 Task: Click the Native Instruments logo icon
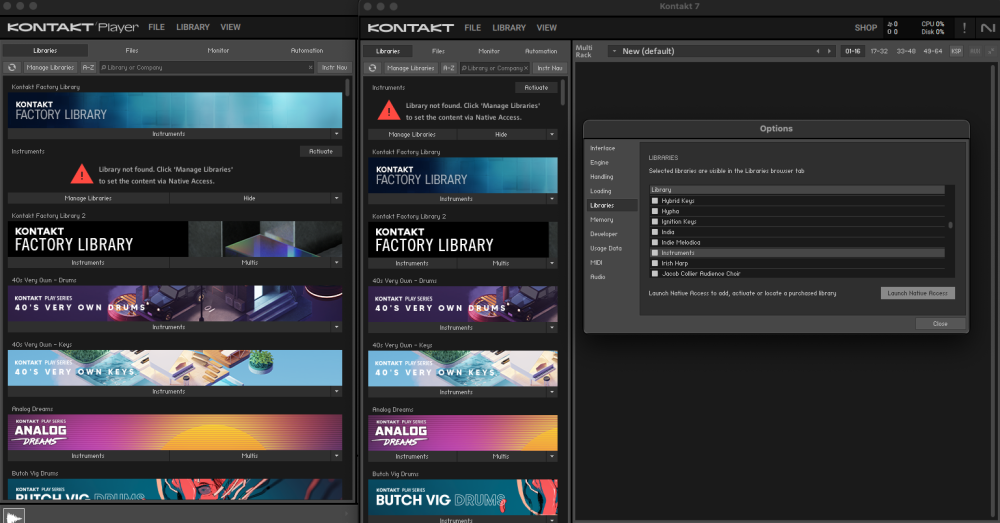click(987, 27)
